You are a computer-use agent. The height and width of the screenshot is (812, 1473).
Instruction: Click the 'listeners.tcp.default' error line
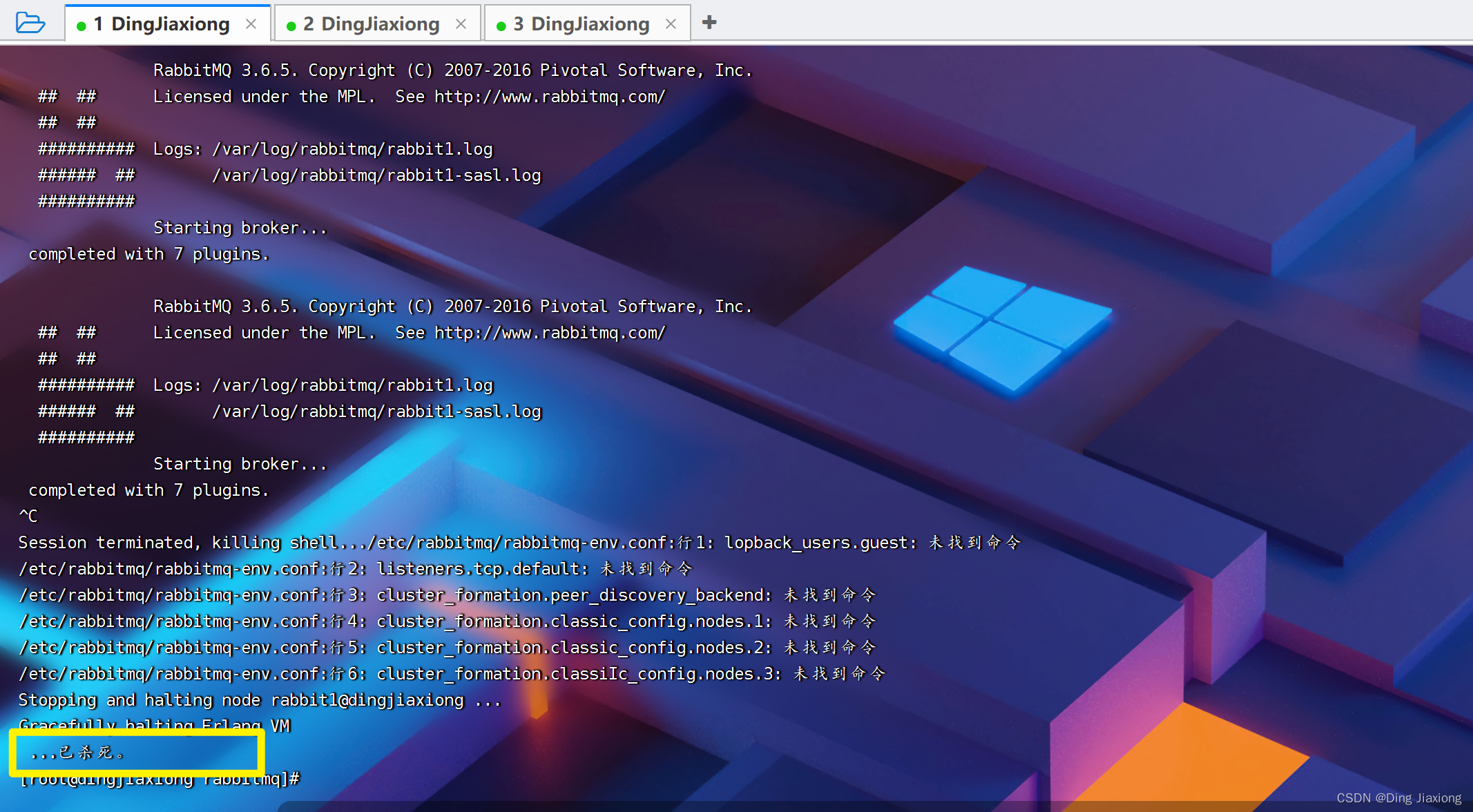pyautogui.click(x=355, y=569)
